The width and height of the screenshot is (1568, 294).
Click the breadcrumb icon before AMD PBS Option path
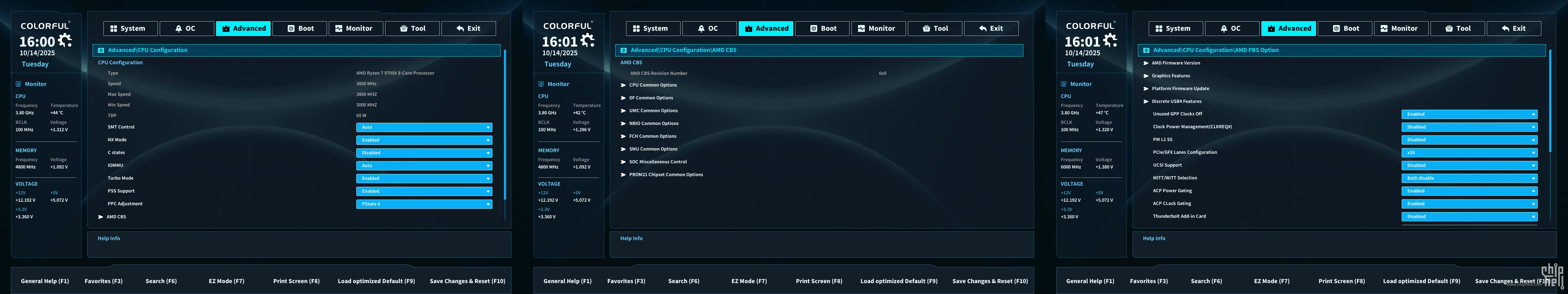(1146, 51)
